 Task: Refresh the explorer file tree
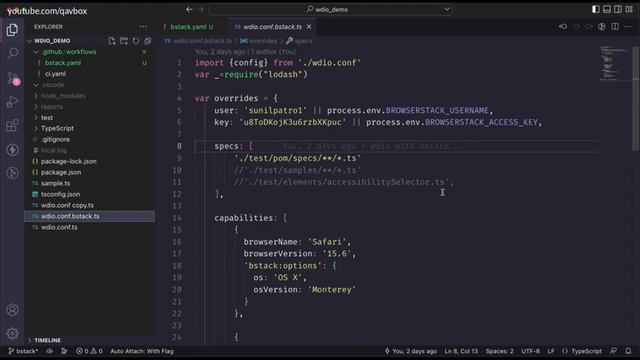[x=136, y=41]
